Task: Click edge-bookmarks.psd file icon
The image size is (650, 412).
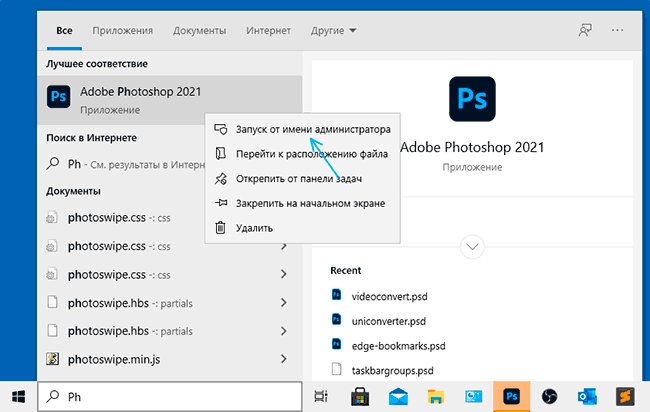Action: [337, 344]
